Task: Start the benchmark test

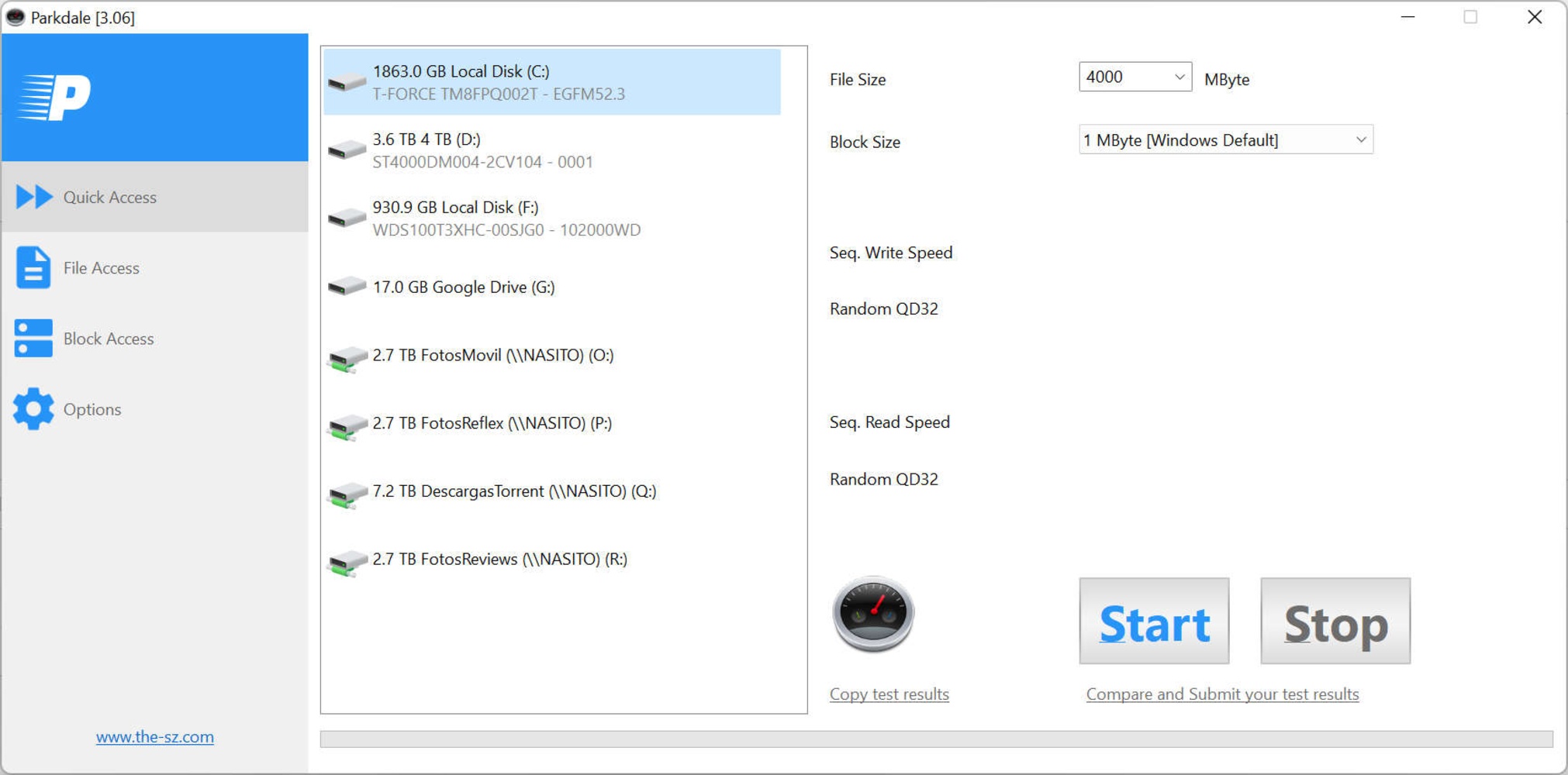Action: point(1154,621)
